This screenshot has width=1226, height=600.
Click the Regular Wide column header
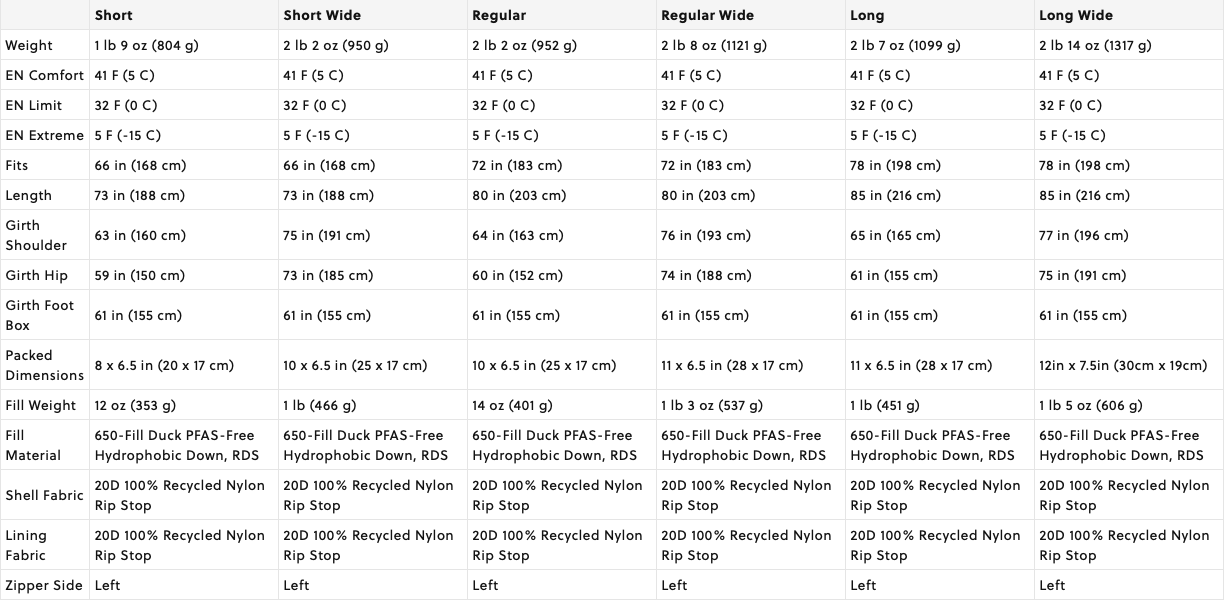(707, 15)
